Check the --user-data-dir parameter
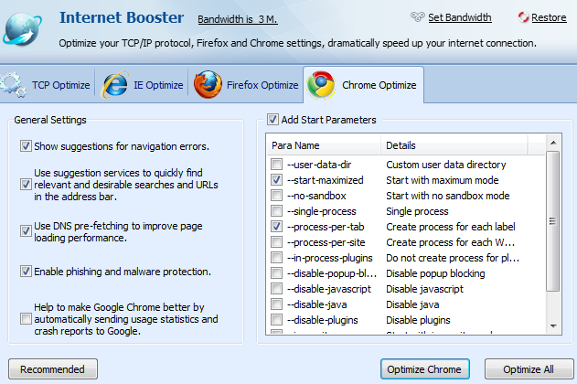 277,164
